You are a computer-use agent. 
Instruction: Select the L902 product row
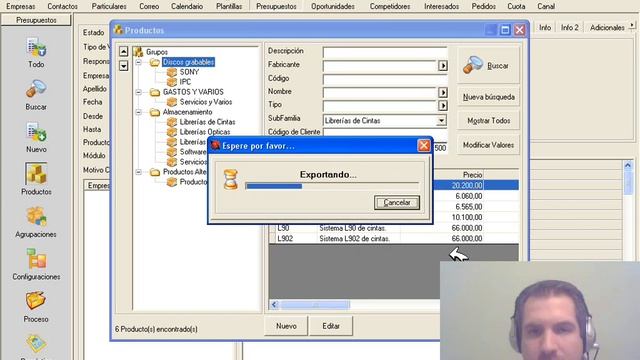(x=393, y=239)
